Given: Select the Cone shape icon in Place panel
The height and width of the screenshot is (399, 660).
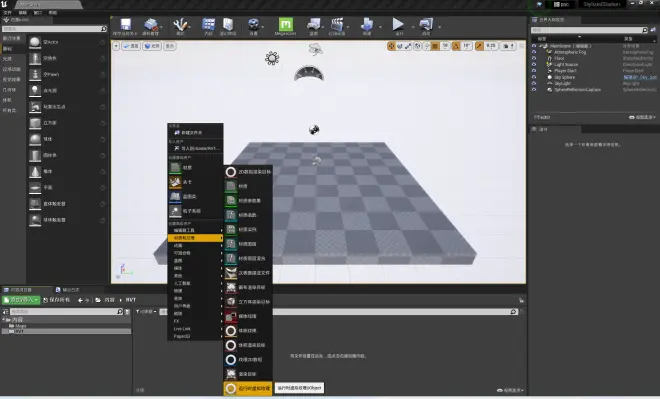Looking at the screenshot, I should pyautogui.click(x=35, y=171).
